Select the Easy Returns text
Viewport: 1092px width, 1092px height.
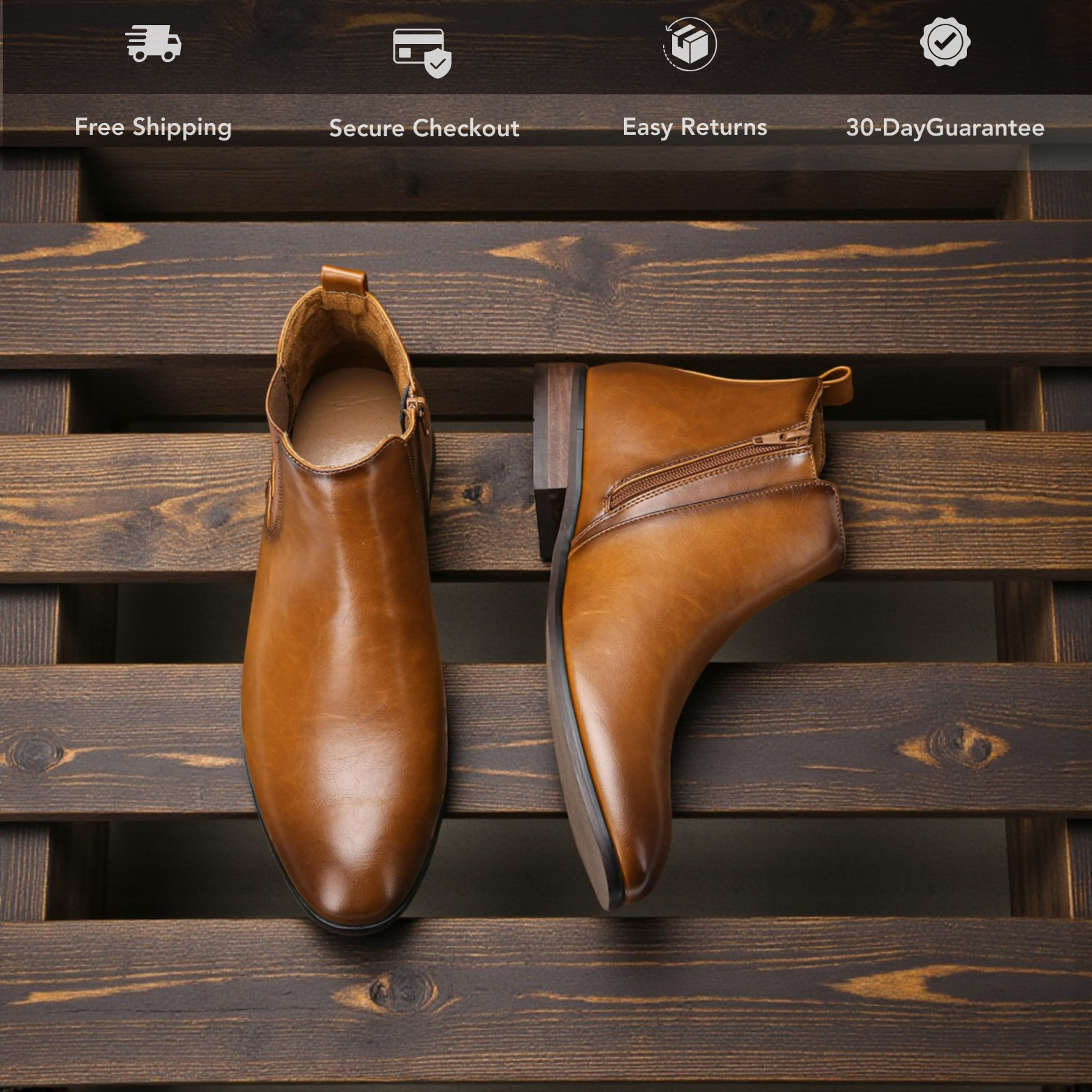(695, 128)
